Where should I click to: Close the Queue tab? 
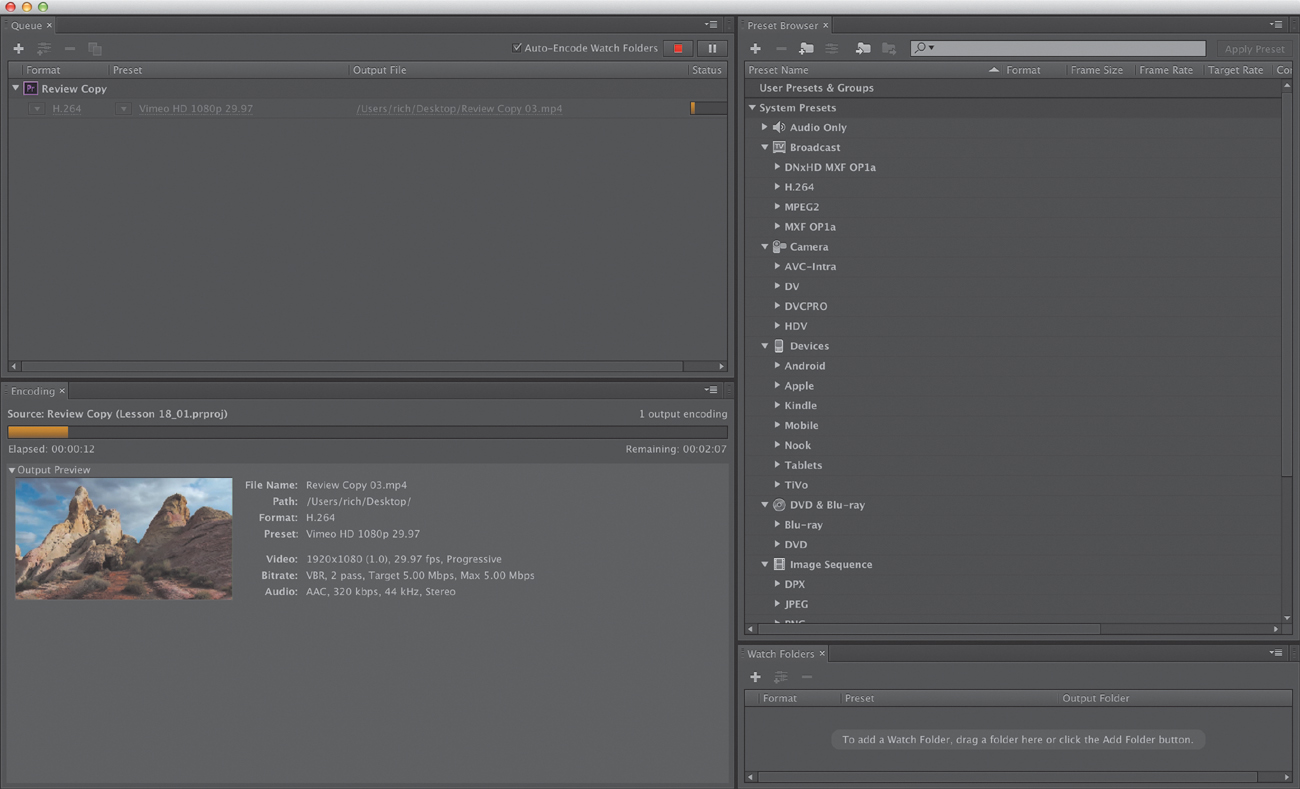pos(49,25)
